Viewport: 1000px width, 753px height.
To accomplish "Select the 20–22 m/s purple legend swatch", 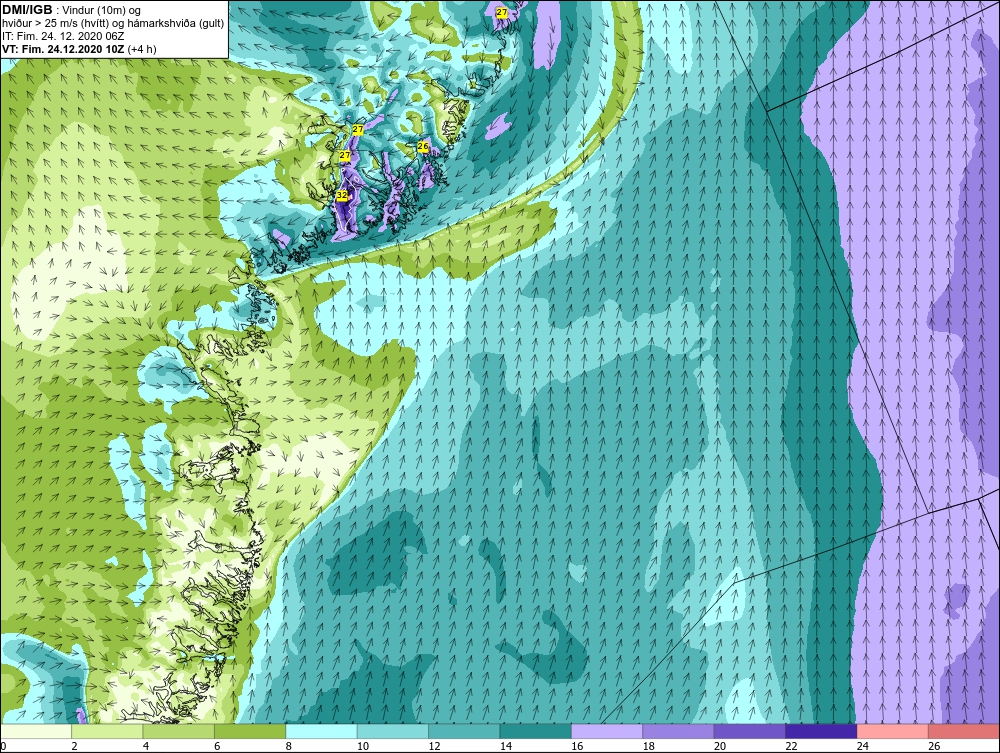I will 750,731.
